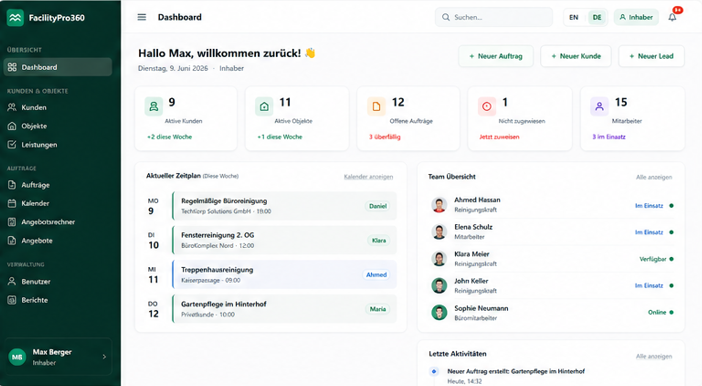
Task: Expand the Max Berger profile chevron
Action: click(104, 357)
